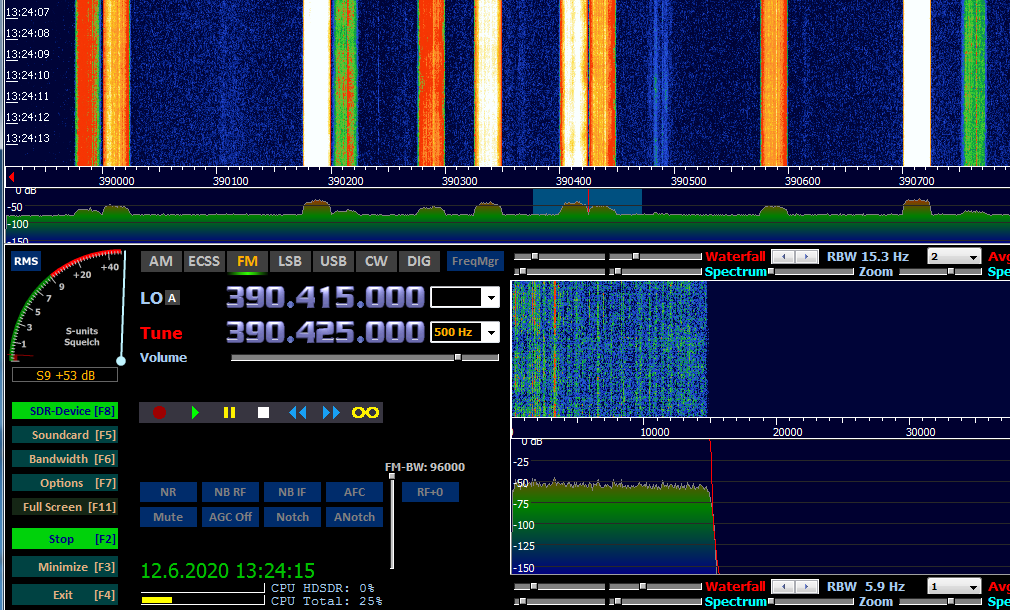Image resolution: width=1010 pixels, height=610 pixels.
Task: Switch to USB mode
Action: pyautogui.click(x=333, y=261)
